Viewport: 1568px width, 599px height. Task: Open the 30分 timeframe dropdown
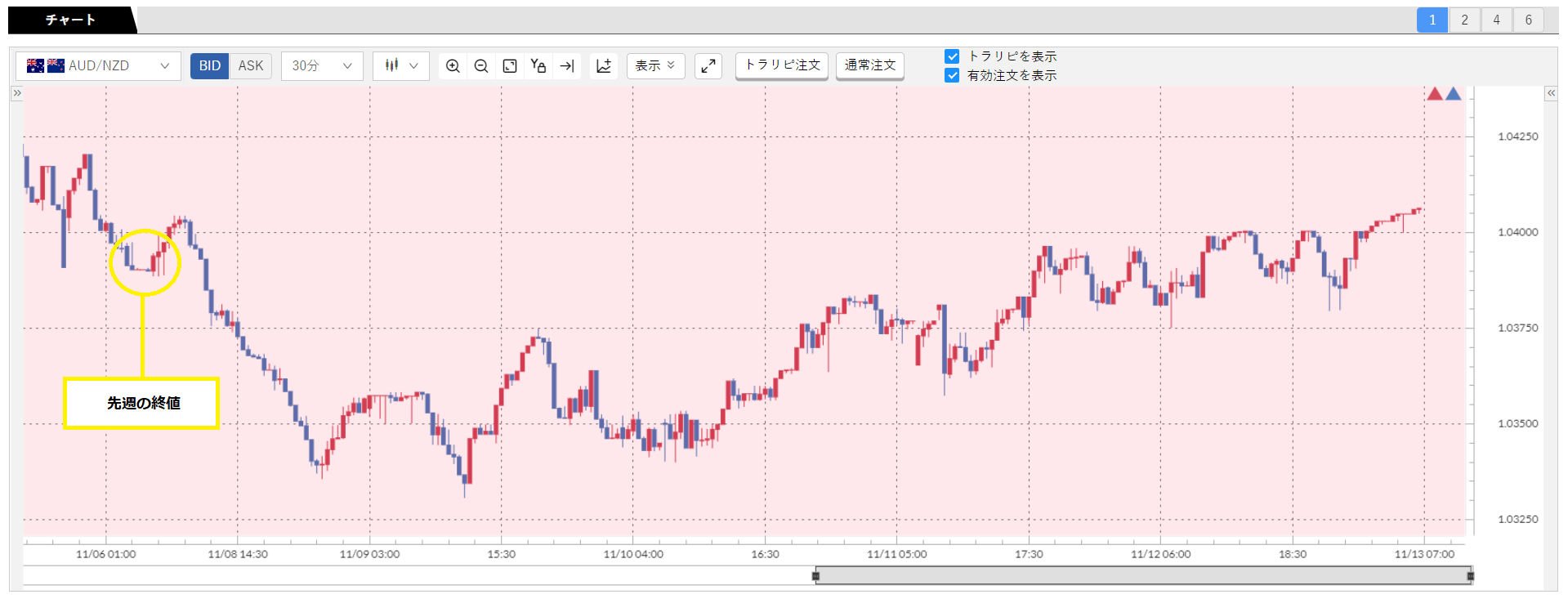(x=322, y=66)
